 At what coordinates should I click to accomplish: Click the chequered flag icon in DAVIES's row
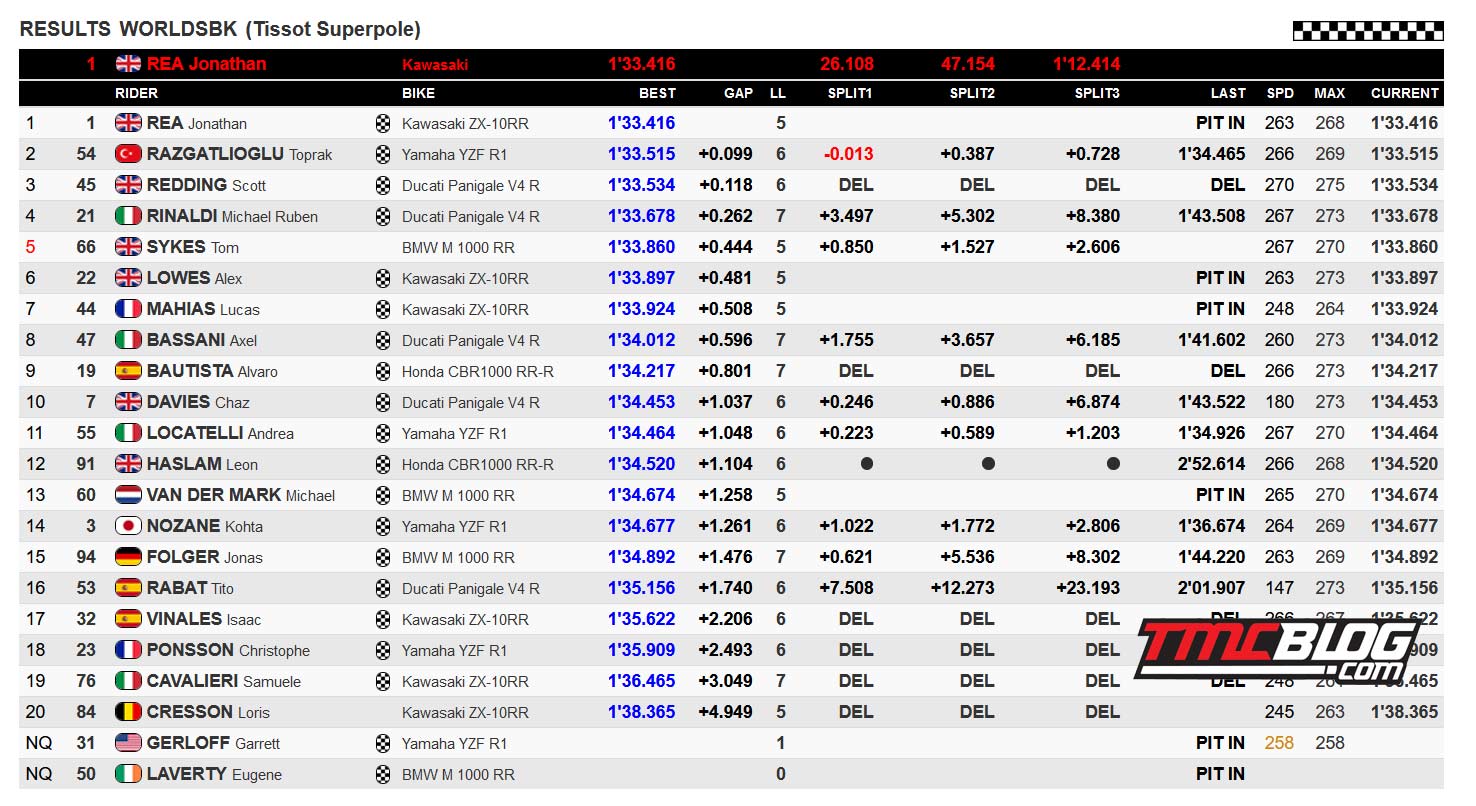[x=383, y=402]
